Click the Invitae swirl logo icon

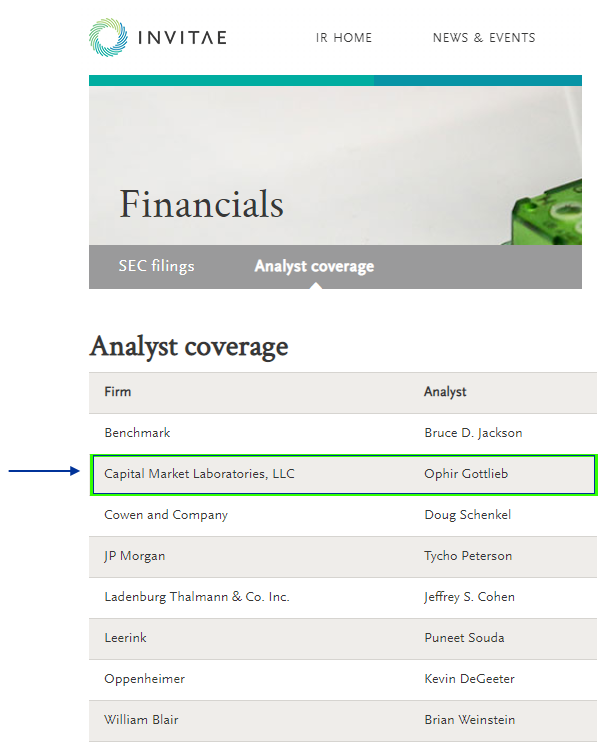coord(108,38)
